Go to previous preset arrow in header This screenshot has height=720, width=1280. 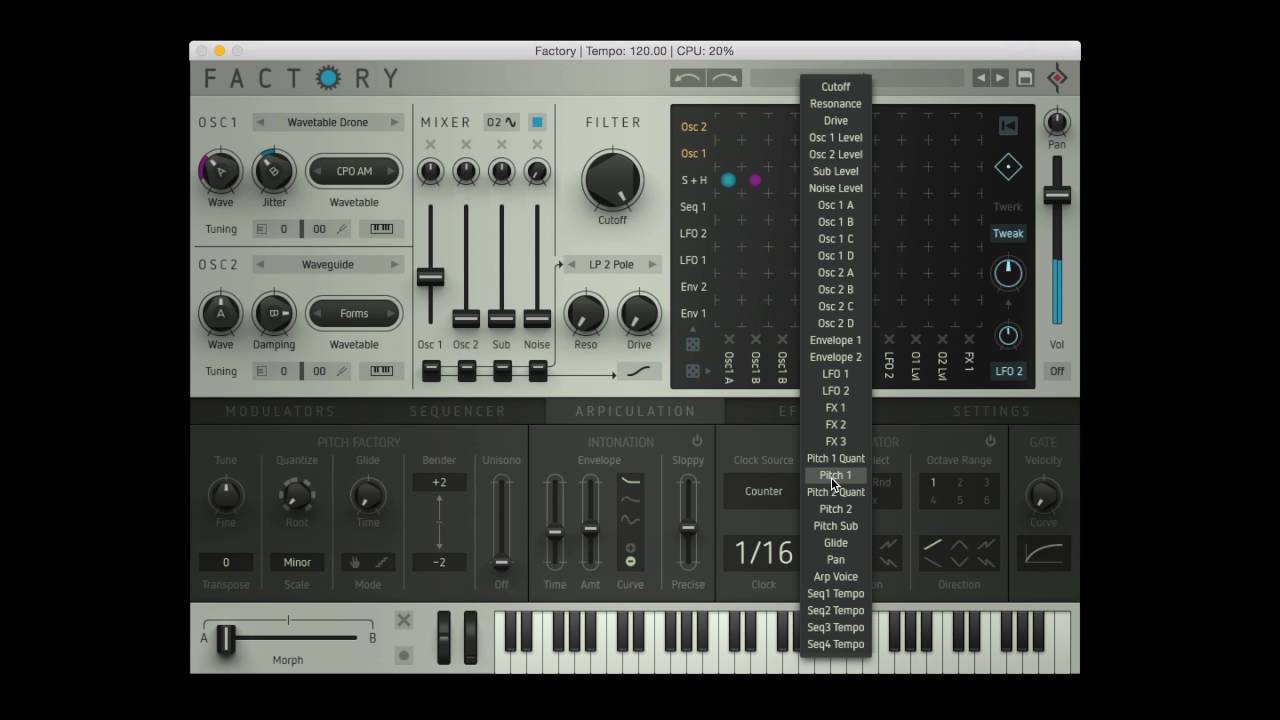tap(981, 78)
